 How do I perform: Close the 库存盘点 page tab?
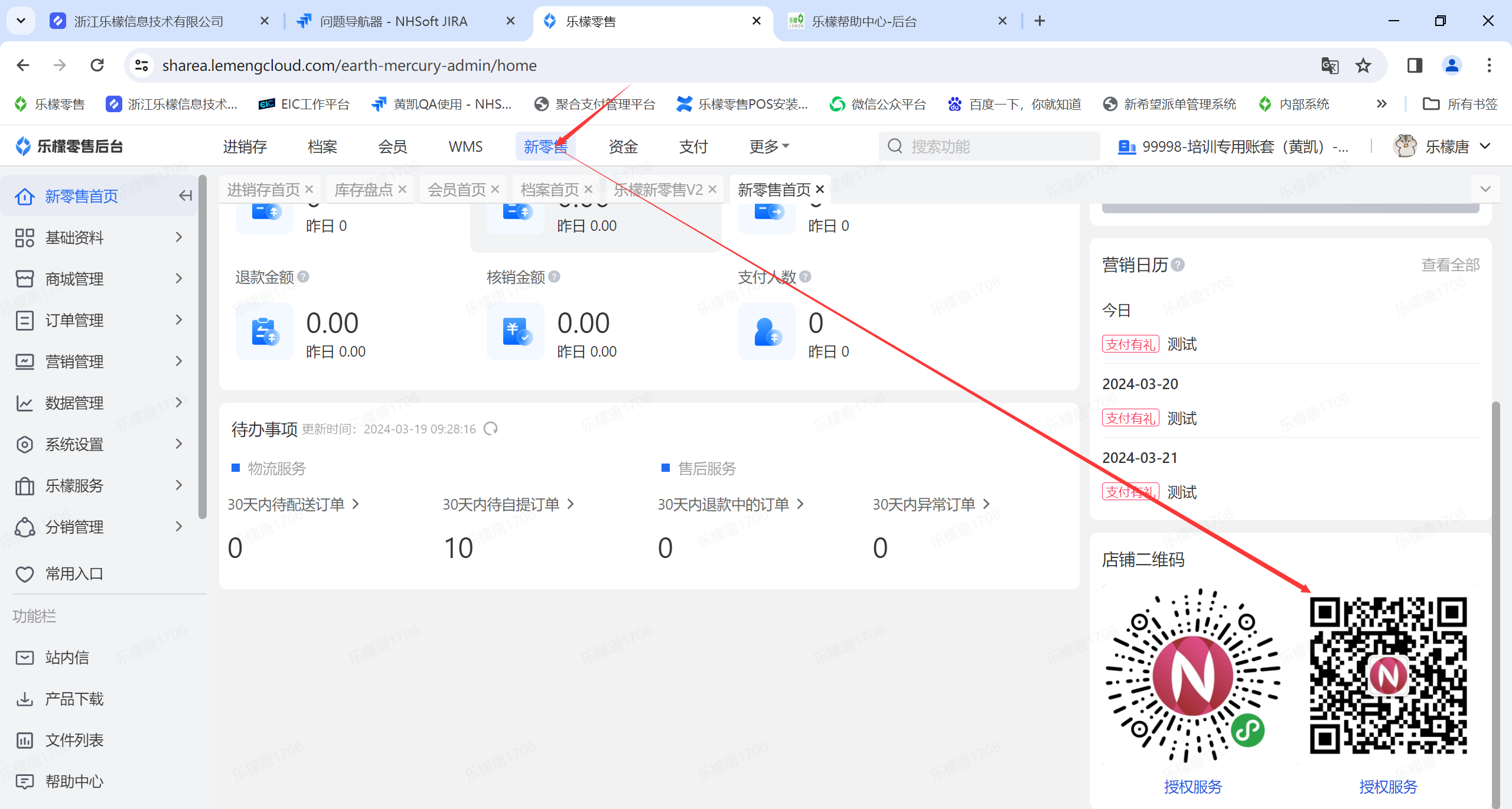(402, 190)
